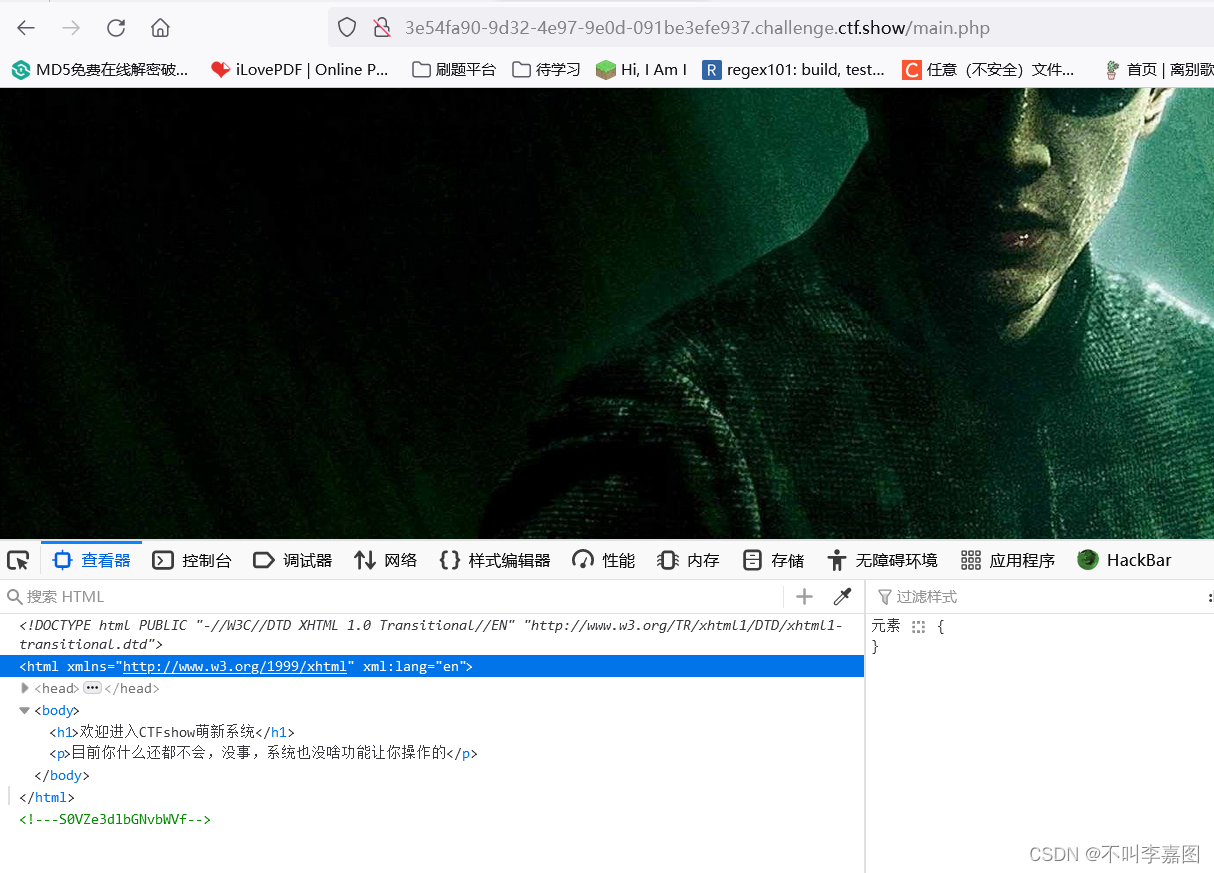Expand the head element node
Image resolution: width=1214 pixels, height=873 pixels.
tap(25, 688)
